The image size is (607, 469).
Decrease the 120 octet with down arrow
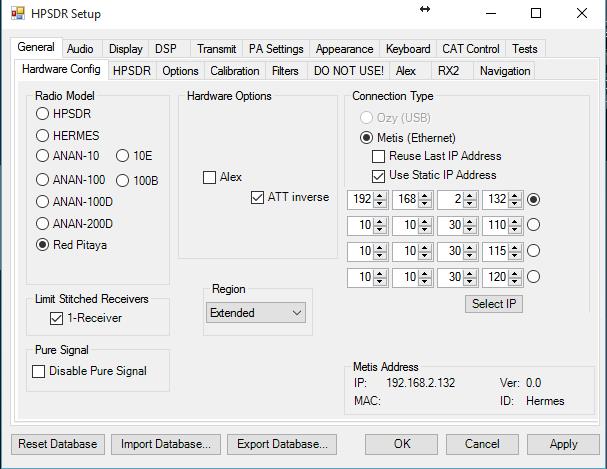[x=515, y=281]
